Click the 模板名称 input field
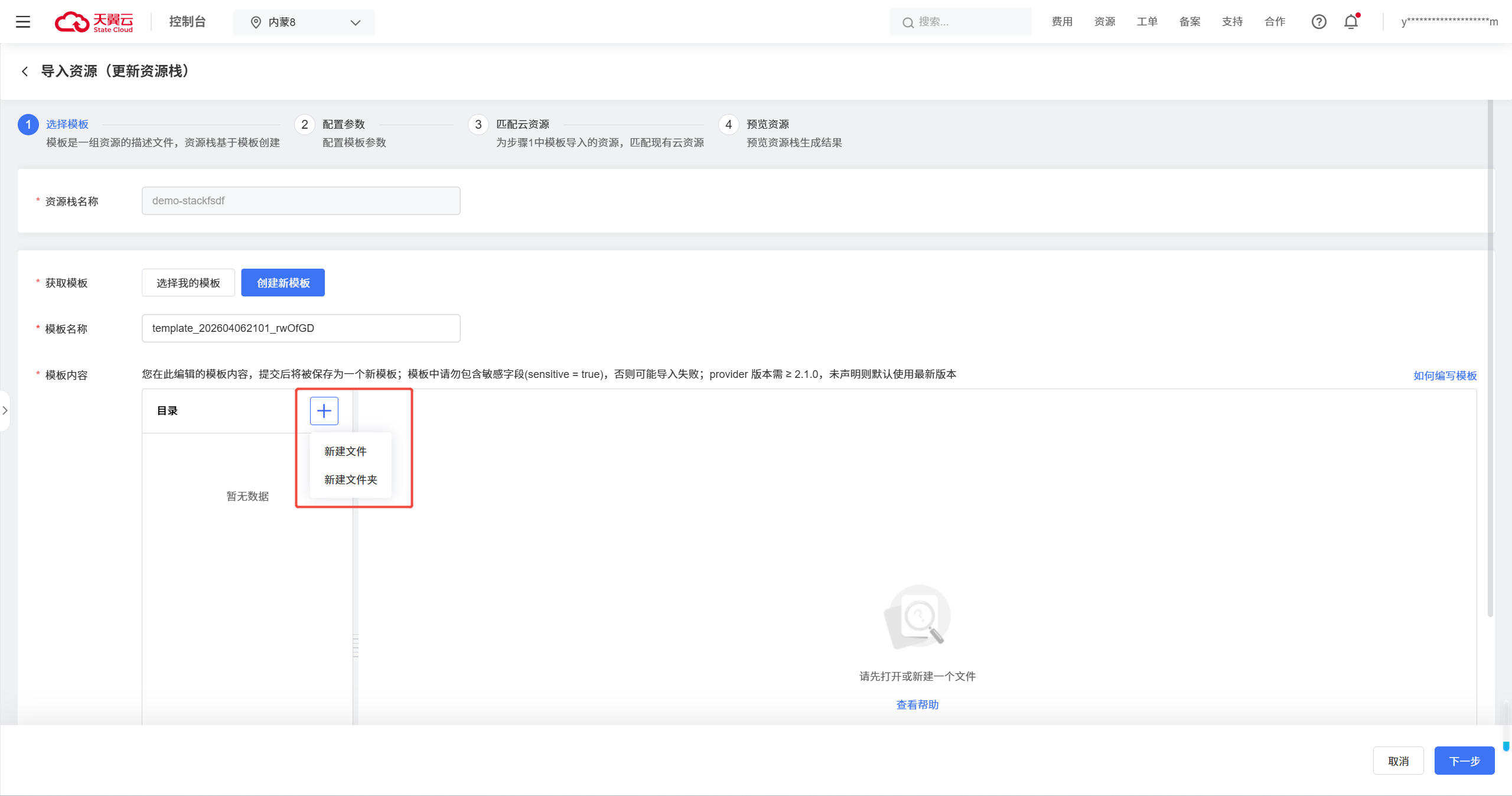This screenshot has height=796, width=1512. pyautogui.click(x=301, y=328)
